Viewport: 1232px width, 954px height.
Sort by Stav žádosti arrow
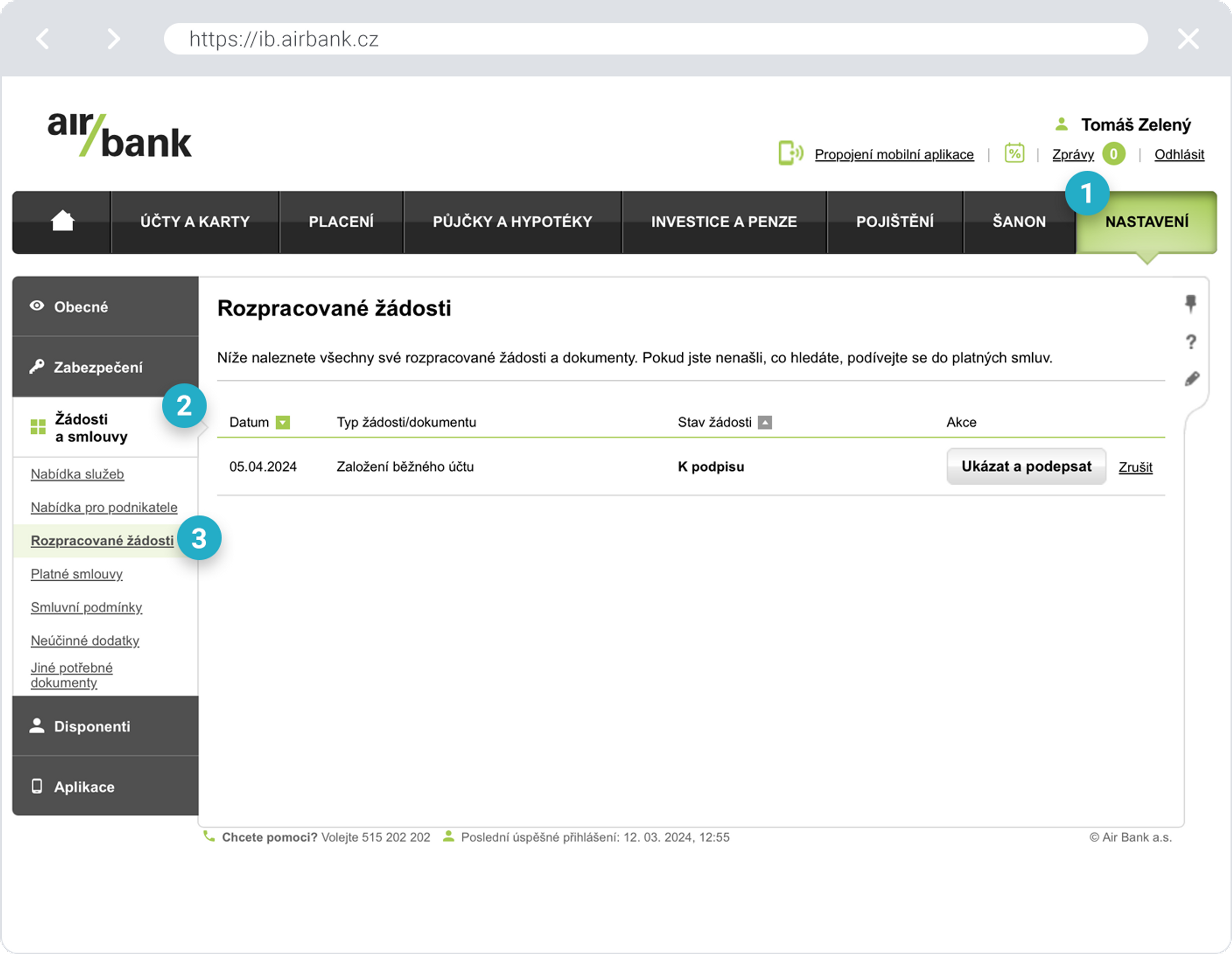(764, 423)
